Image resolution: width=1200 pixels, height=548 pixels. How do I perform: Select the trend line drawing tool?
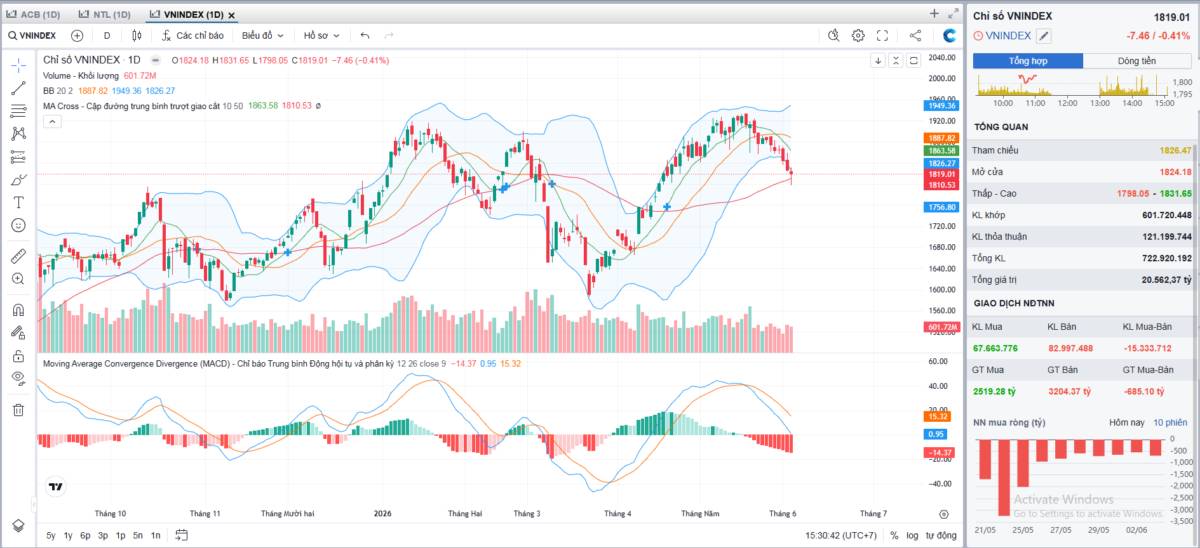tap(18, 88)
